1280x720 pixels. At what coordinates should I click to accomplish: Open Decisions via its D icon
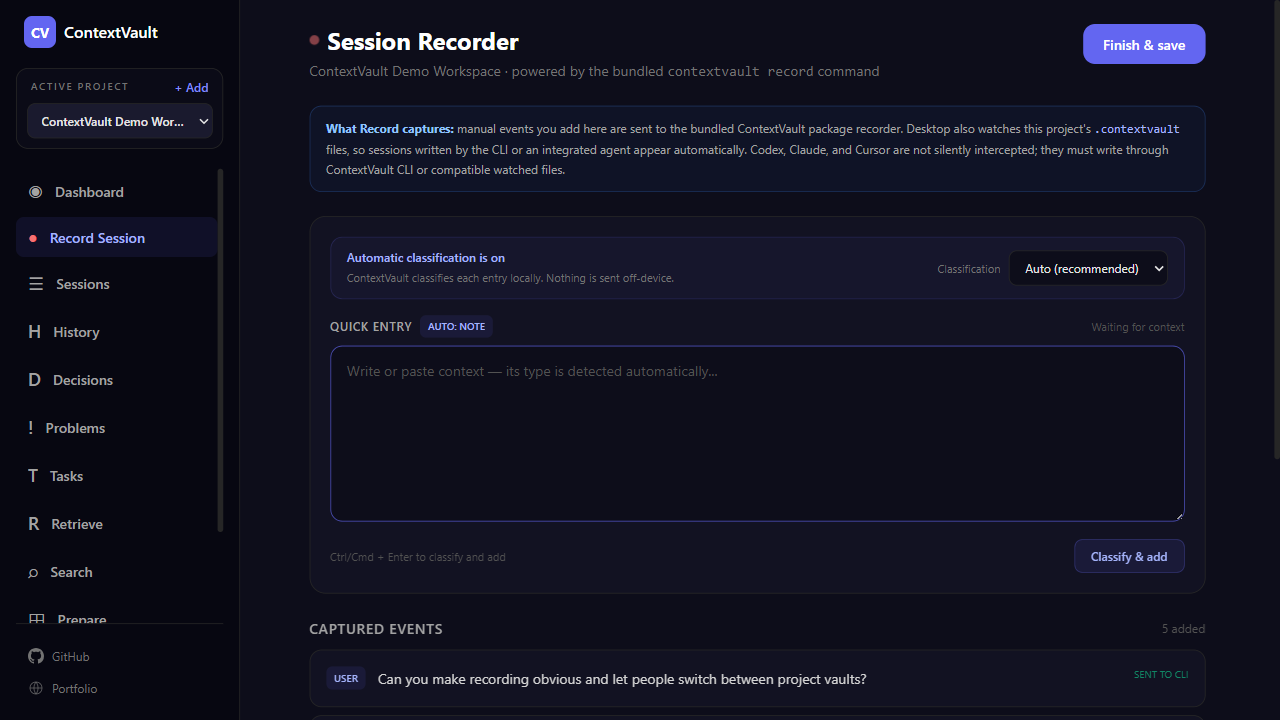click(34, 380)
